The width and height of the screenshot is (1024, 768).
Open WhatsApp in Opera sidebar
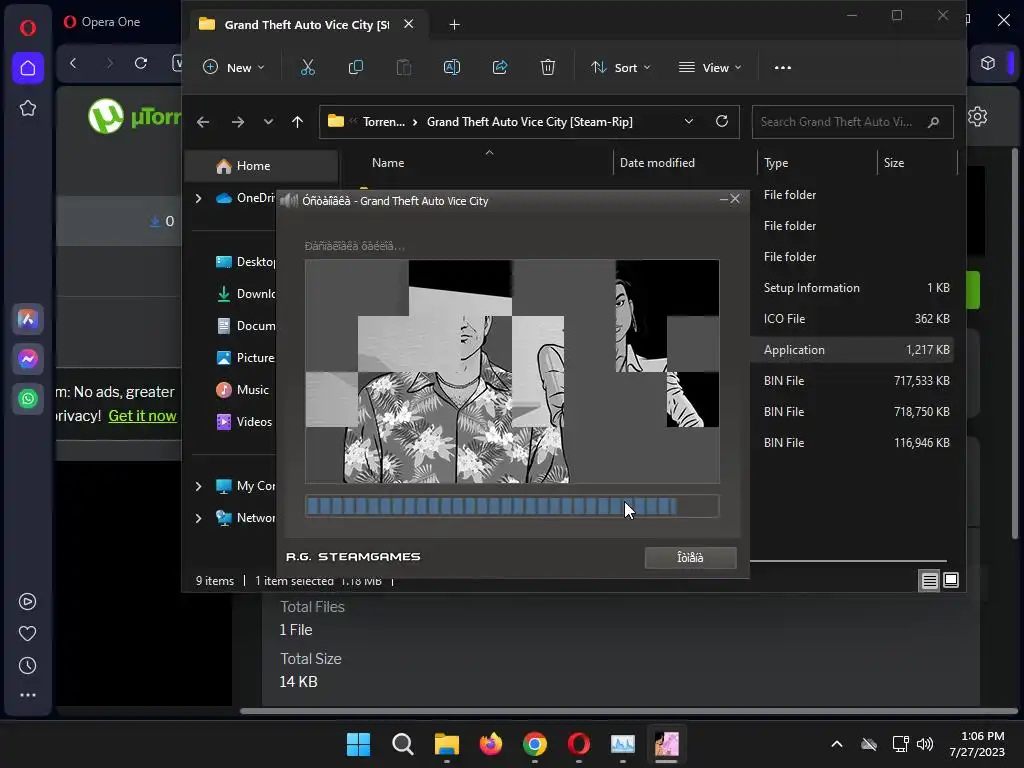pos(27,398)
